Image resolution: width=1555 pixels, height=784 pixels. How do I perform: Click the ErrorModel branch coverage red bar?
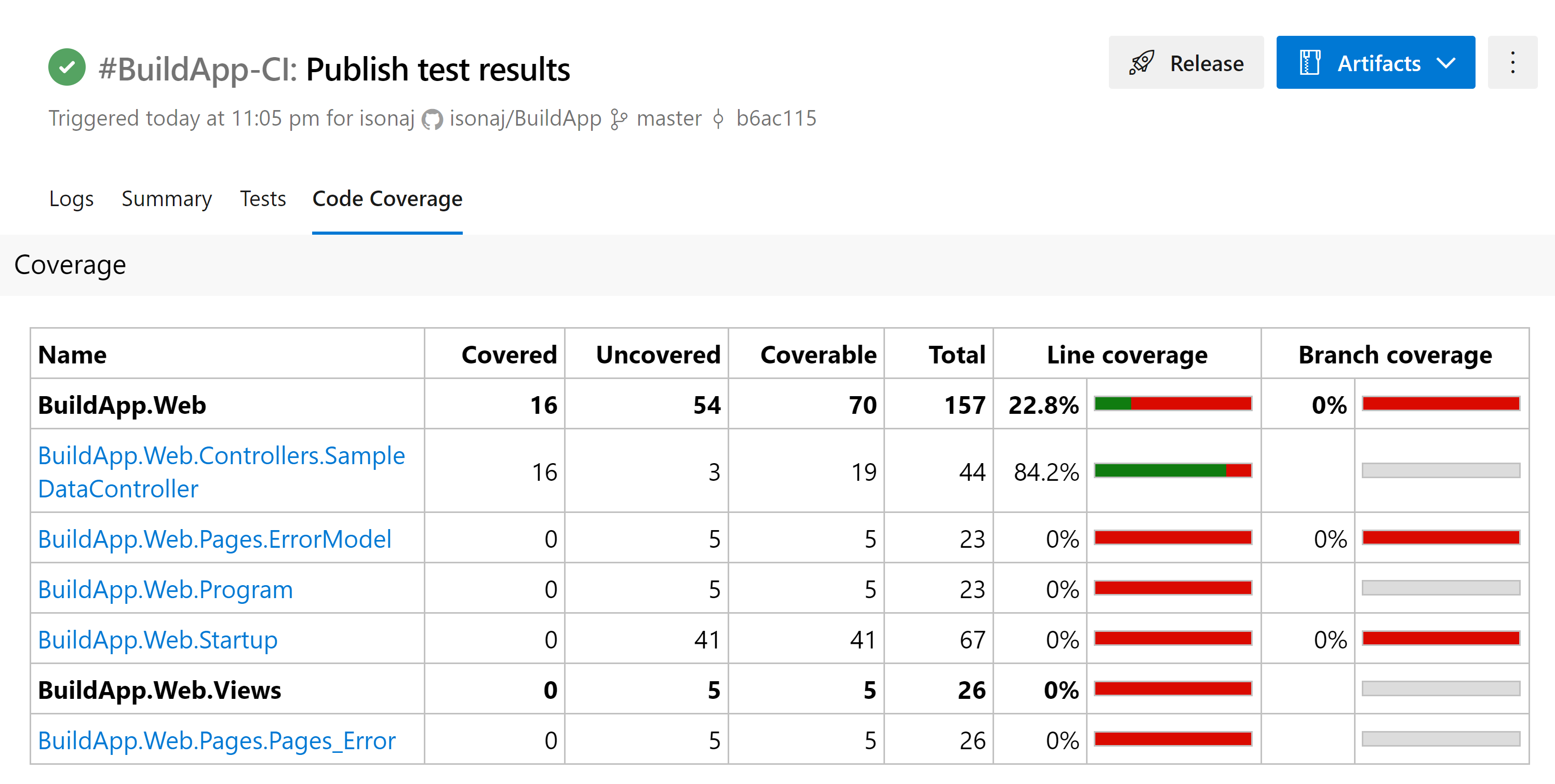click(x=1441, y=538)
